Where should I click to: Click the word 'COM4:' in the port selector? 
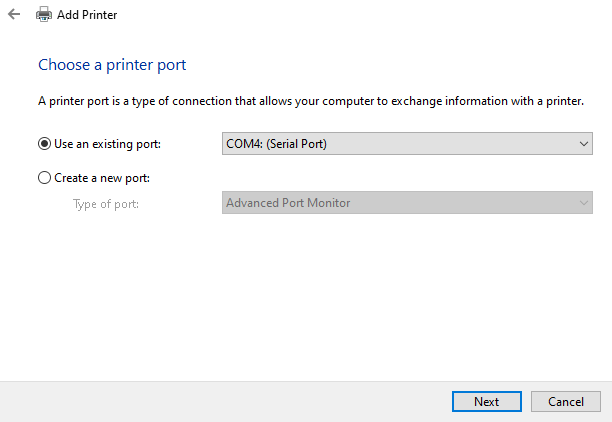(x=243, y=144)
